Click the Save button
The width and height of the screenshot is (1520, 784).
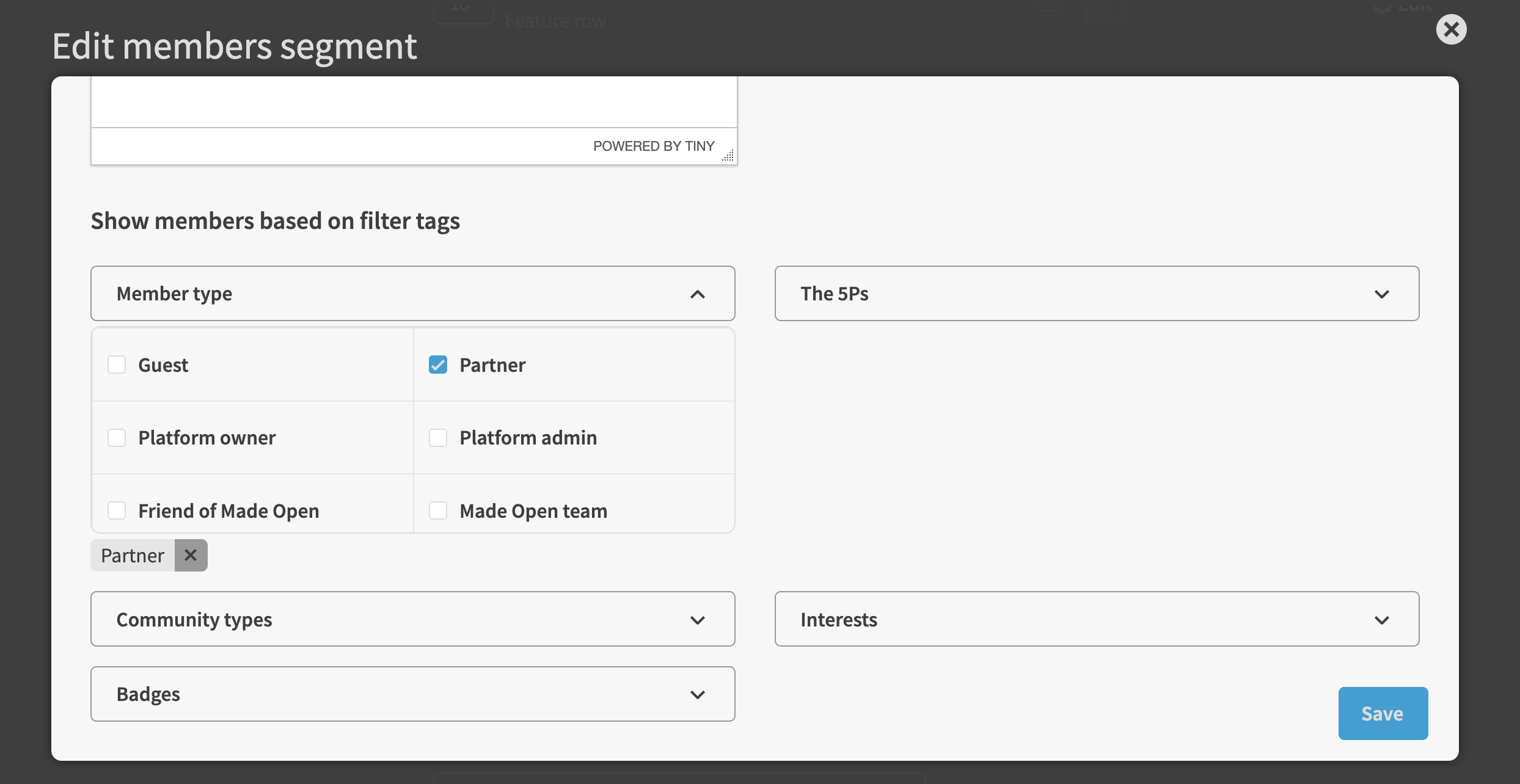1383,713
